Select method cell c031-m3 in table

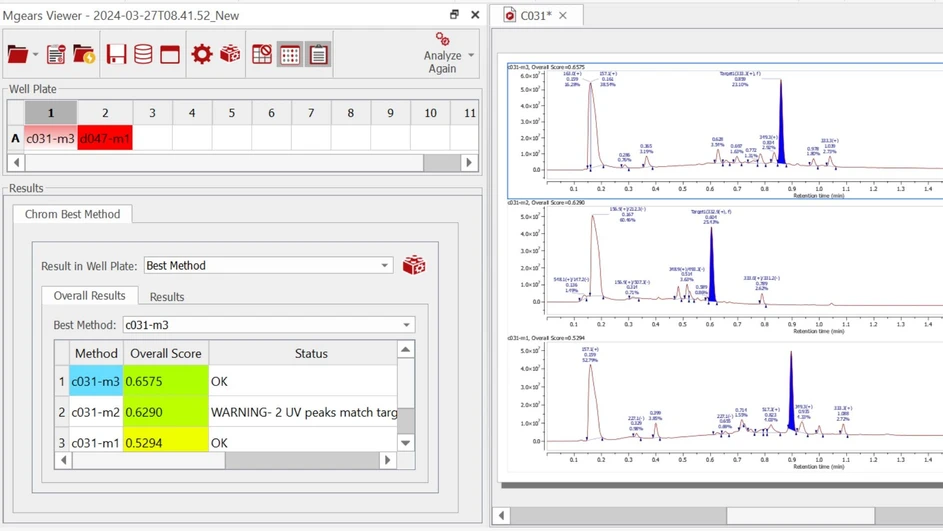pos(96,381)
